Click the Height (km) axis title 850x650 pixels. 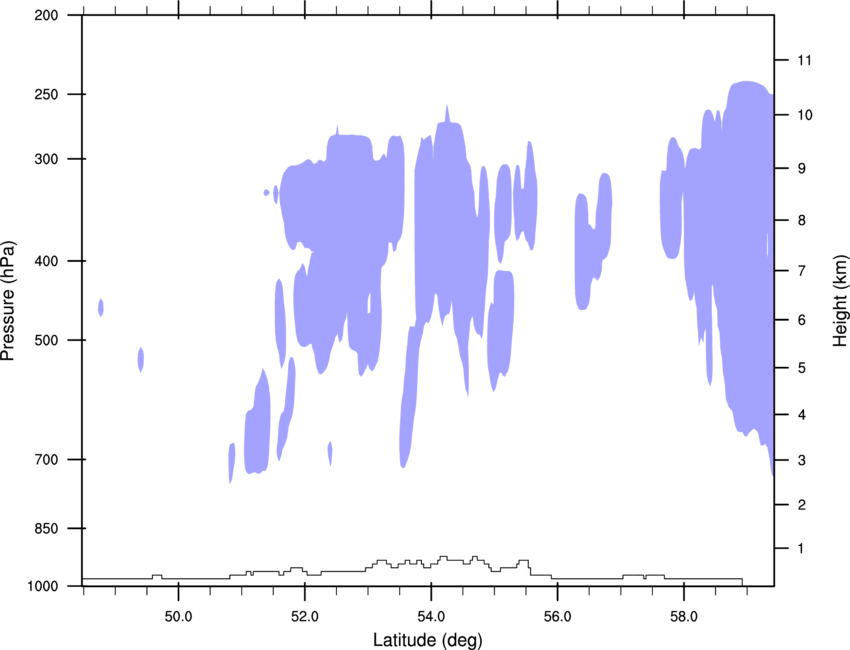point(840,301)
